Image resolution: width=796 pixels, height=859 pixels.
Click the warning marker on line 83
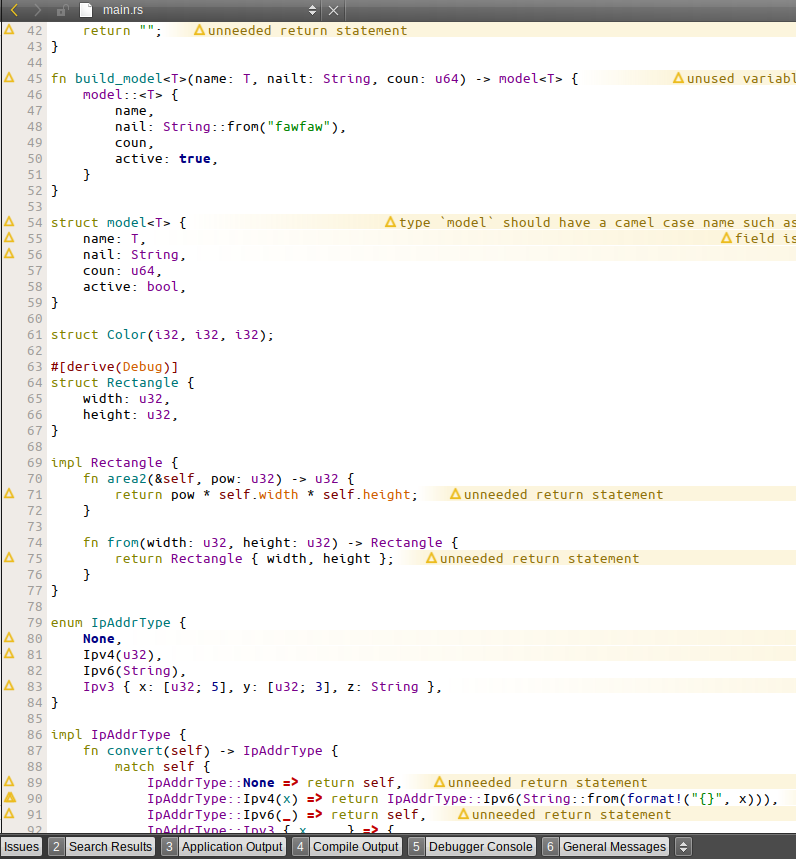9,686
